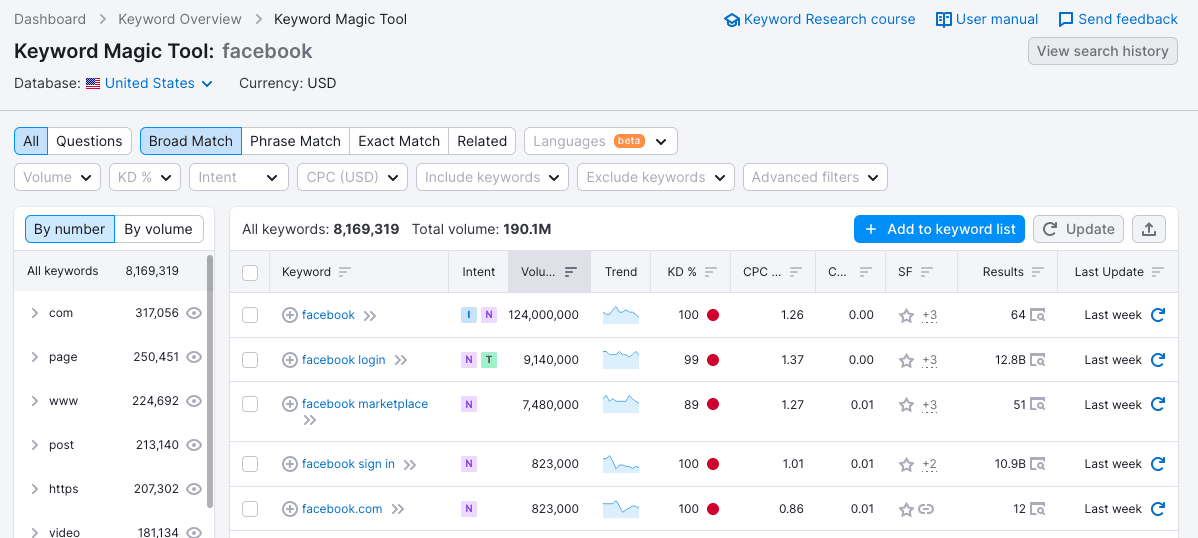Open SERP view for 51 results

(1037, 404)
